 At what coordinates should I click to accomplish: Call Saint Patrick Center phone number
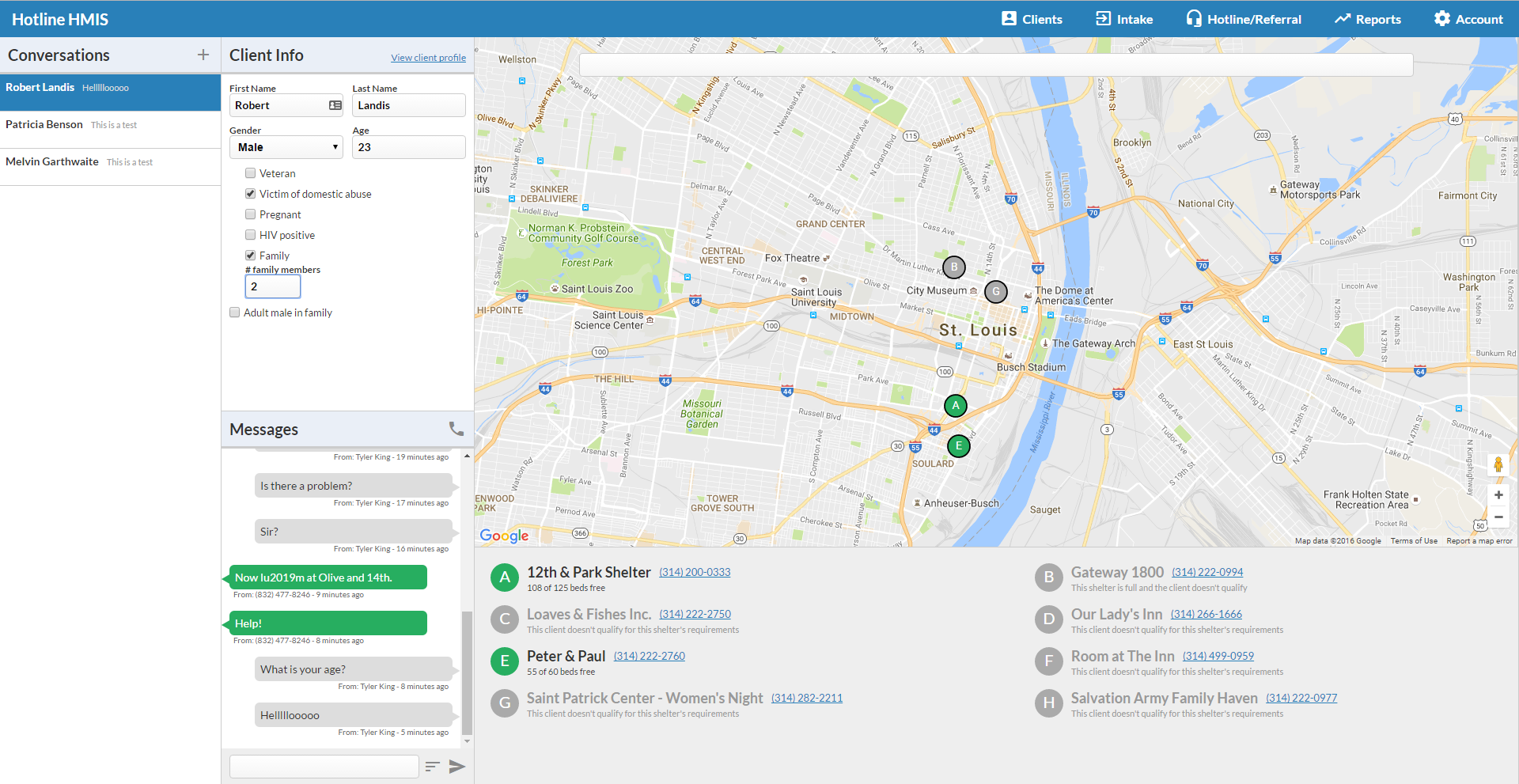807,698
